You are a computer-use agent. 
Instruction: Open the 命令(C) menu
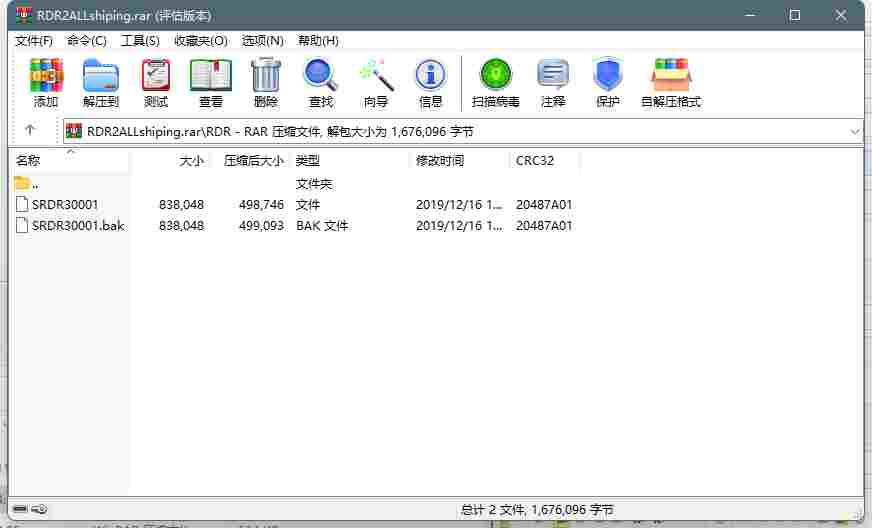[86, 41]
